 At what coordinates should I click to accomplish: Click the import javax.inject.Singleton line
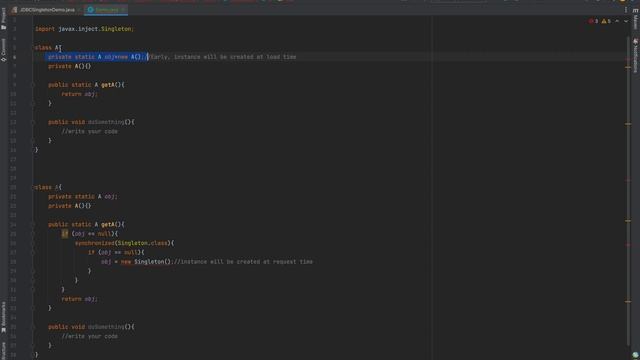coord(84,29)
